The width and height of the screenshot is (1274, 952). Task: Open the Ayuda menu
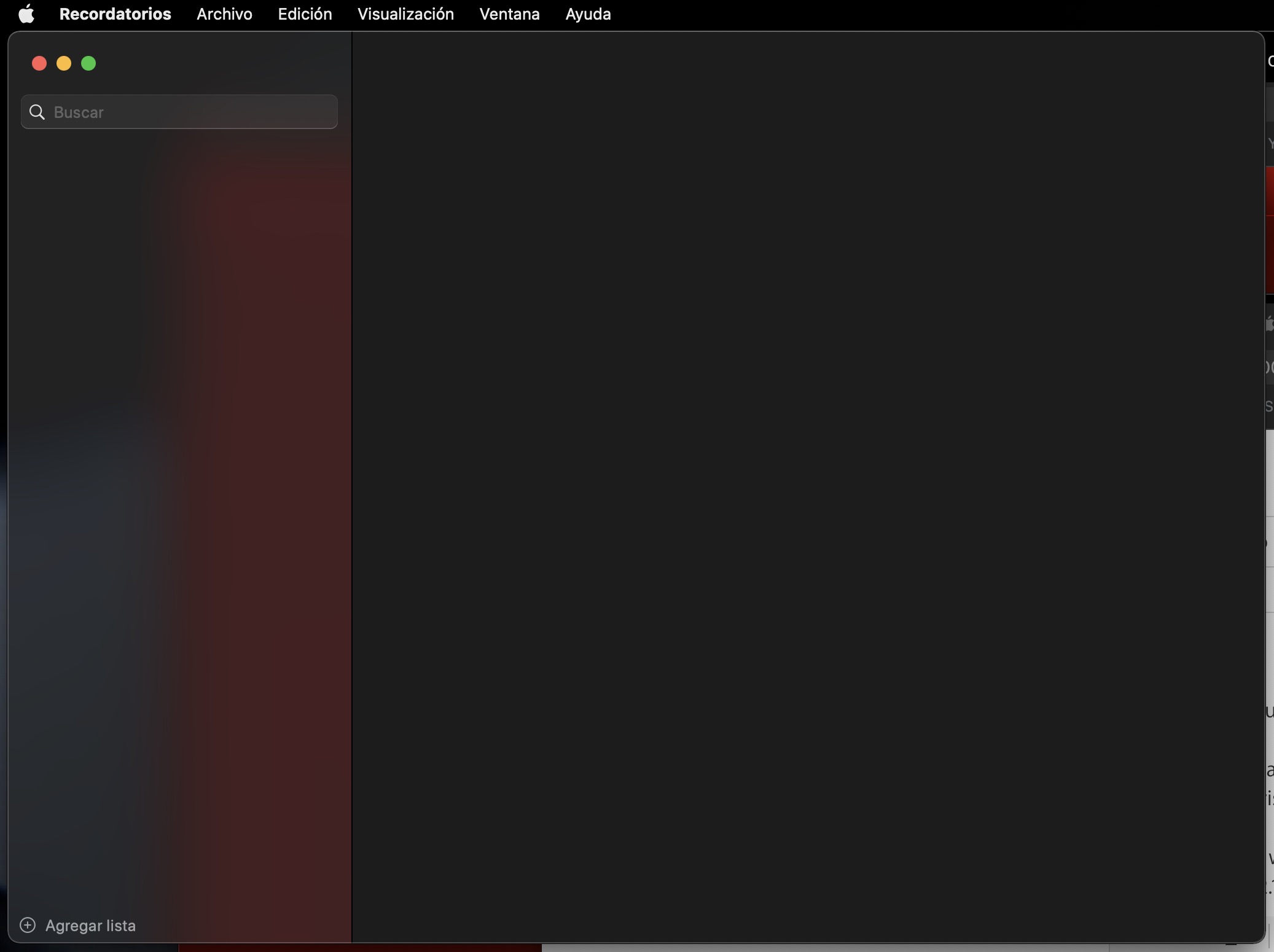tap(588, 14)
